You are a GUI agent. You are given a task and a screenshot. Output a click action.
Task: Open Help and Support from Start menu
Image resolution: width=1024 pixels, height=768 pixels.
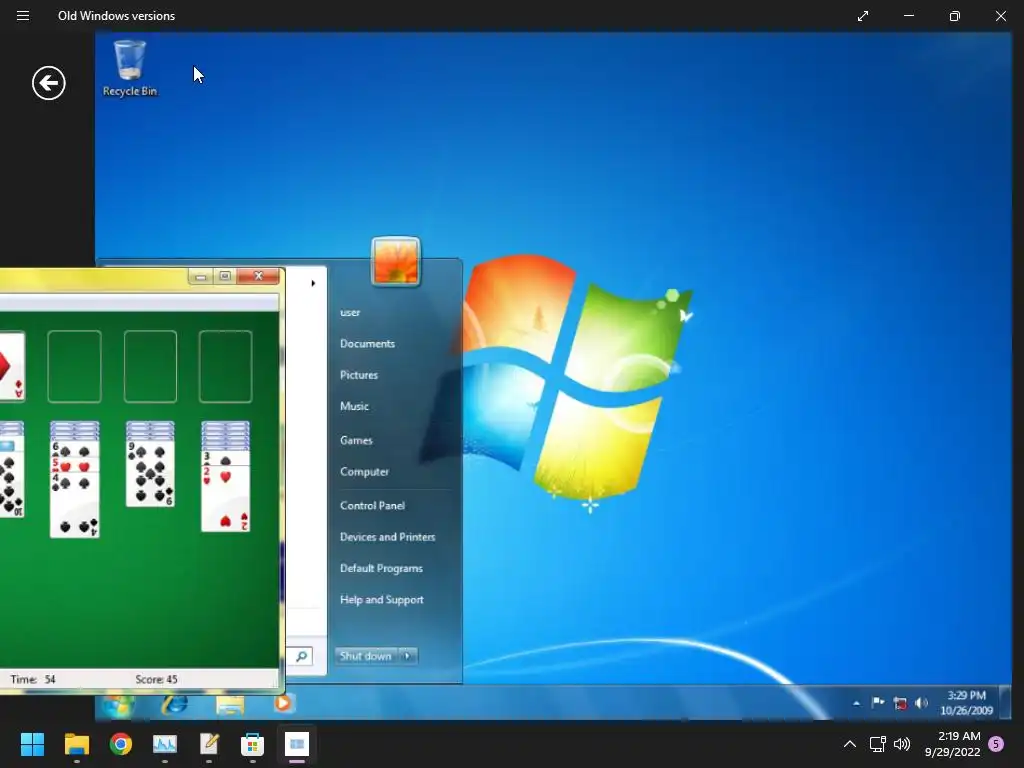[x=381, y=600]
